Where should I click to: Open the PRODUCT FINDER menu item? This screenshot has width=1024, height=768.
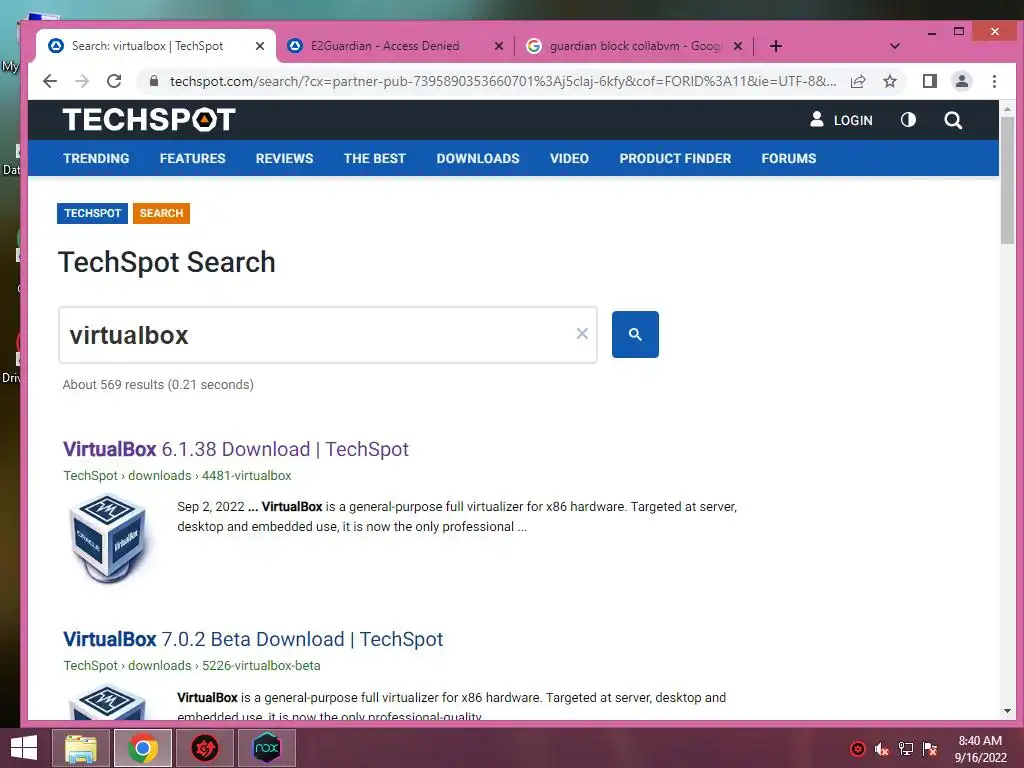click(x=675, y=159)
